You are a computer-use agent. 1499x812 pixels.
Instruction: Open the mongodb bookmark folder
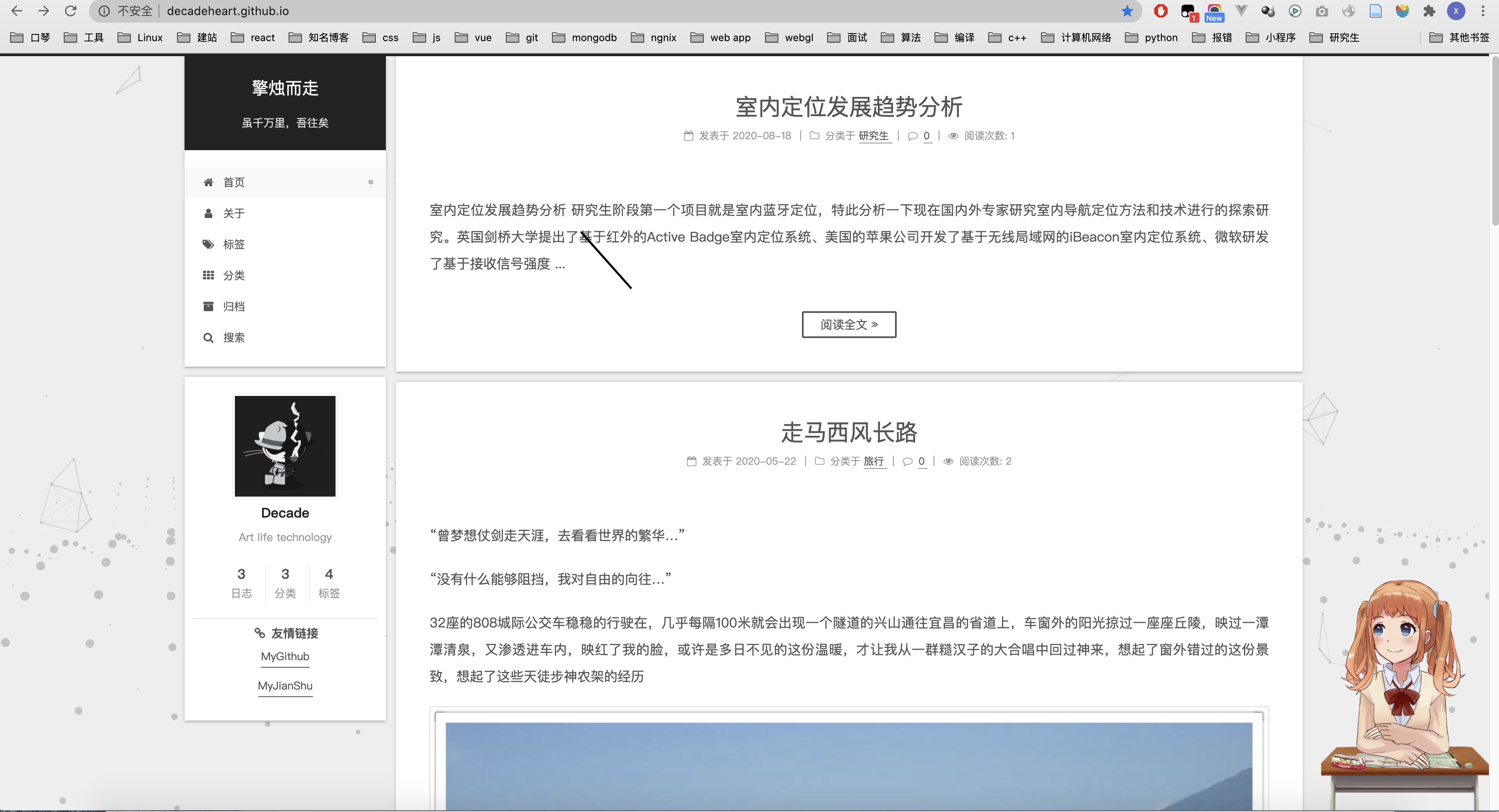[584, 37]
